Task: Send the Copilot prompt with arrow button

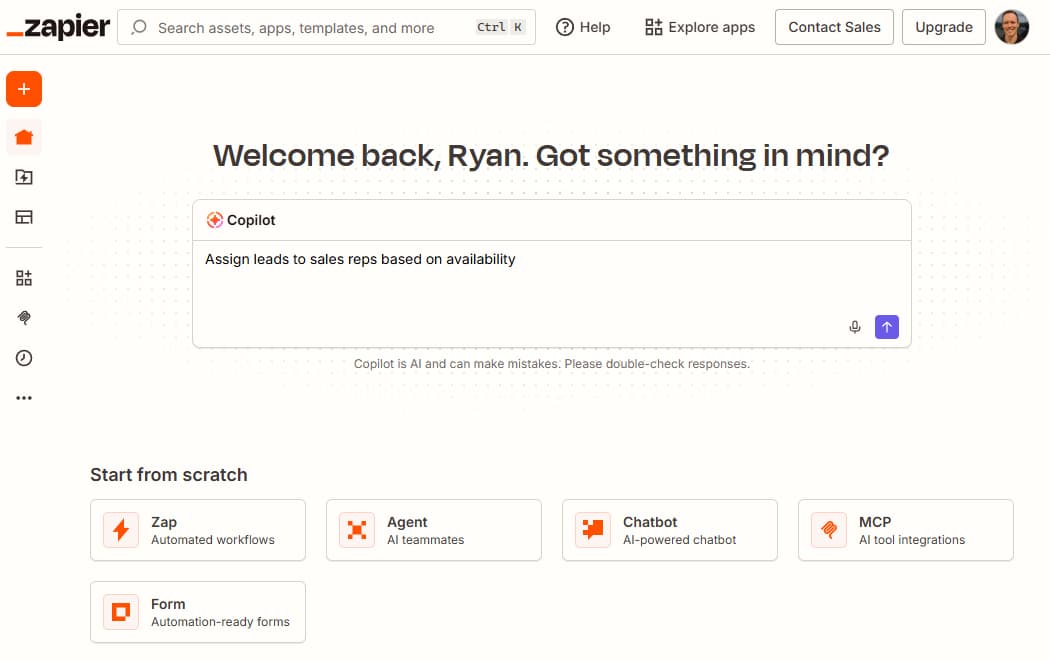Action: point(887,327)
